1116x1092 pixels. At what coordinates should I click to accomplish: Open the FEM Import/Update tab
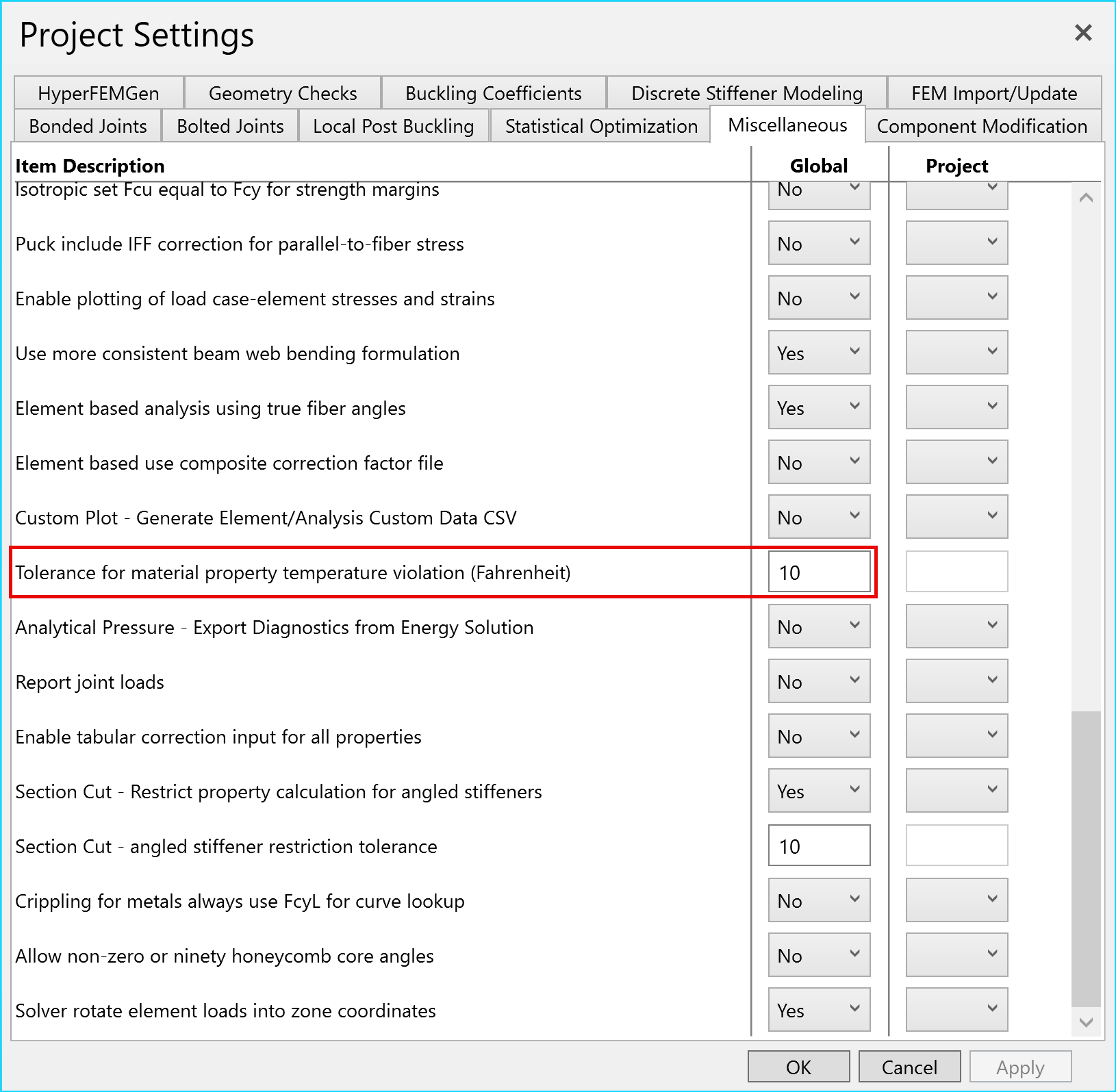pyautogui.click(x=994, y=93)
